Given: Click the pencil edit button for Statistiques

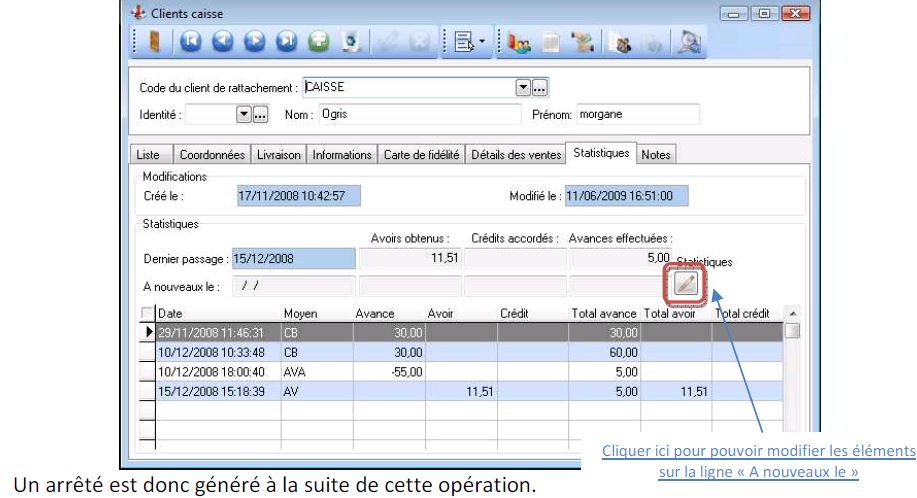Looking at the screenshot, I should coord(685,284).
